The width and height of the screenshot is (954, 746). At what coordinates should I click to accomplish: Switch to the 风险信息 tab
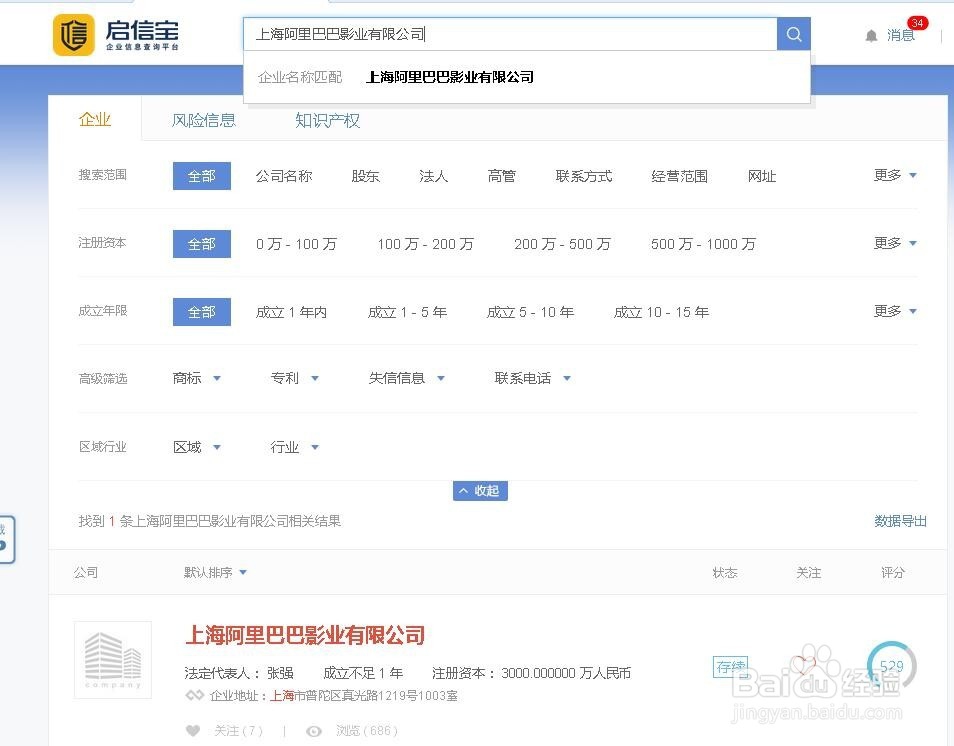click(x=204, y=119)
